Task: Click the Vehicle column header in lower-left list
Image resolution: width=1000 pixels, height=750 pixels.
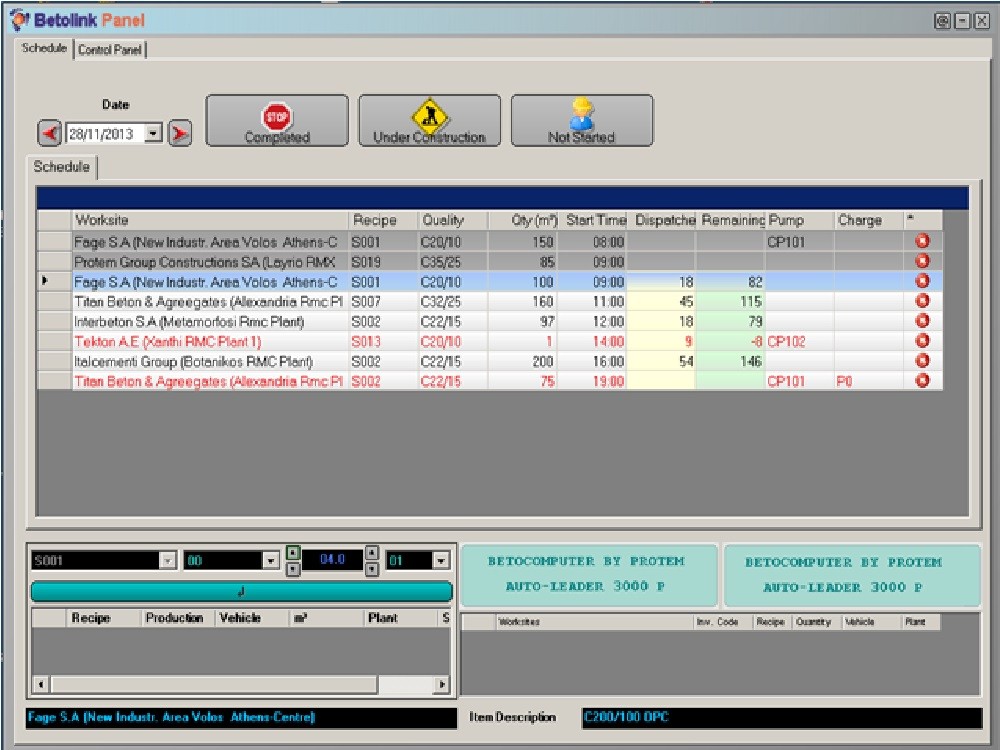Action: click(252, 618)
